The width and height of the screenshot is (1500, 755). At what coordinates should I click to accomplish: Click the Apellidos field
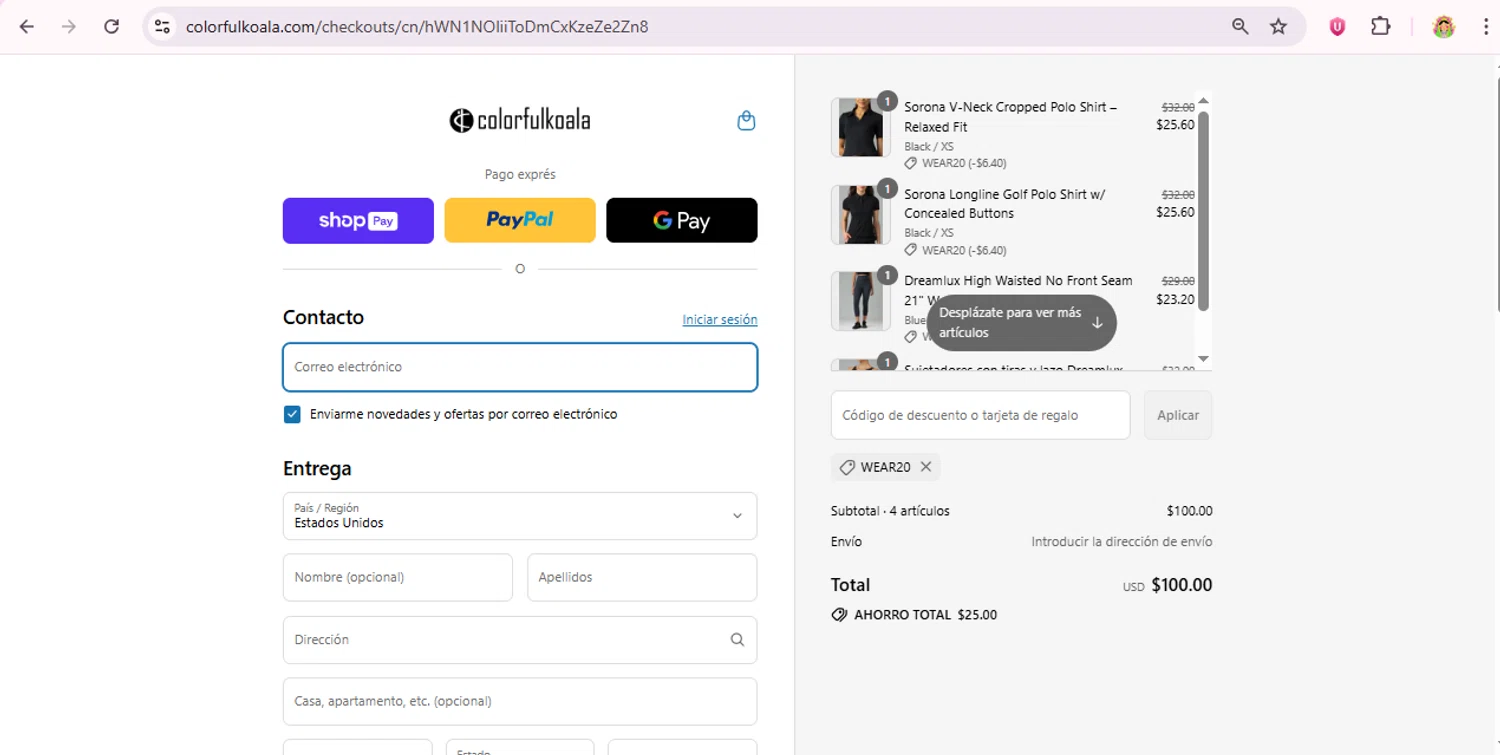[642, 577]
